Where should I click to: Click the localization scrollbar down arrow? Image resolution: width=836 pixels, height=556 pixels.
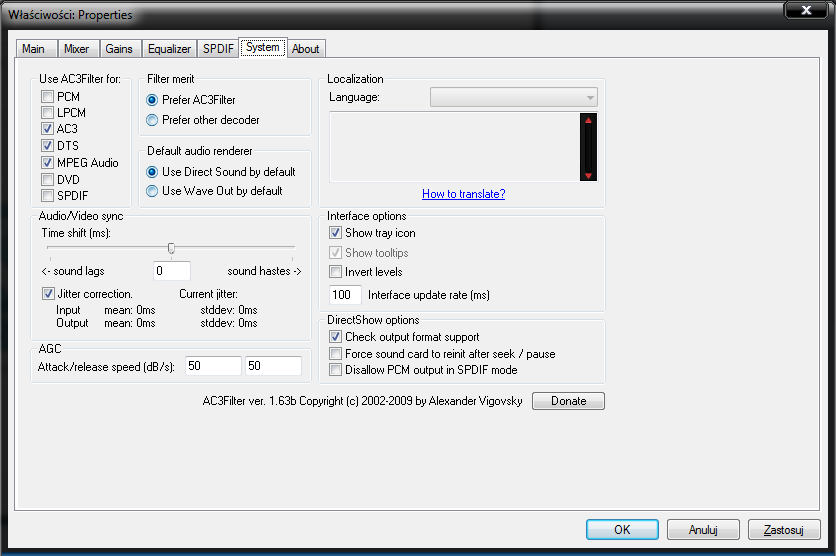(589, 175)
